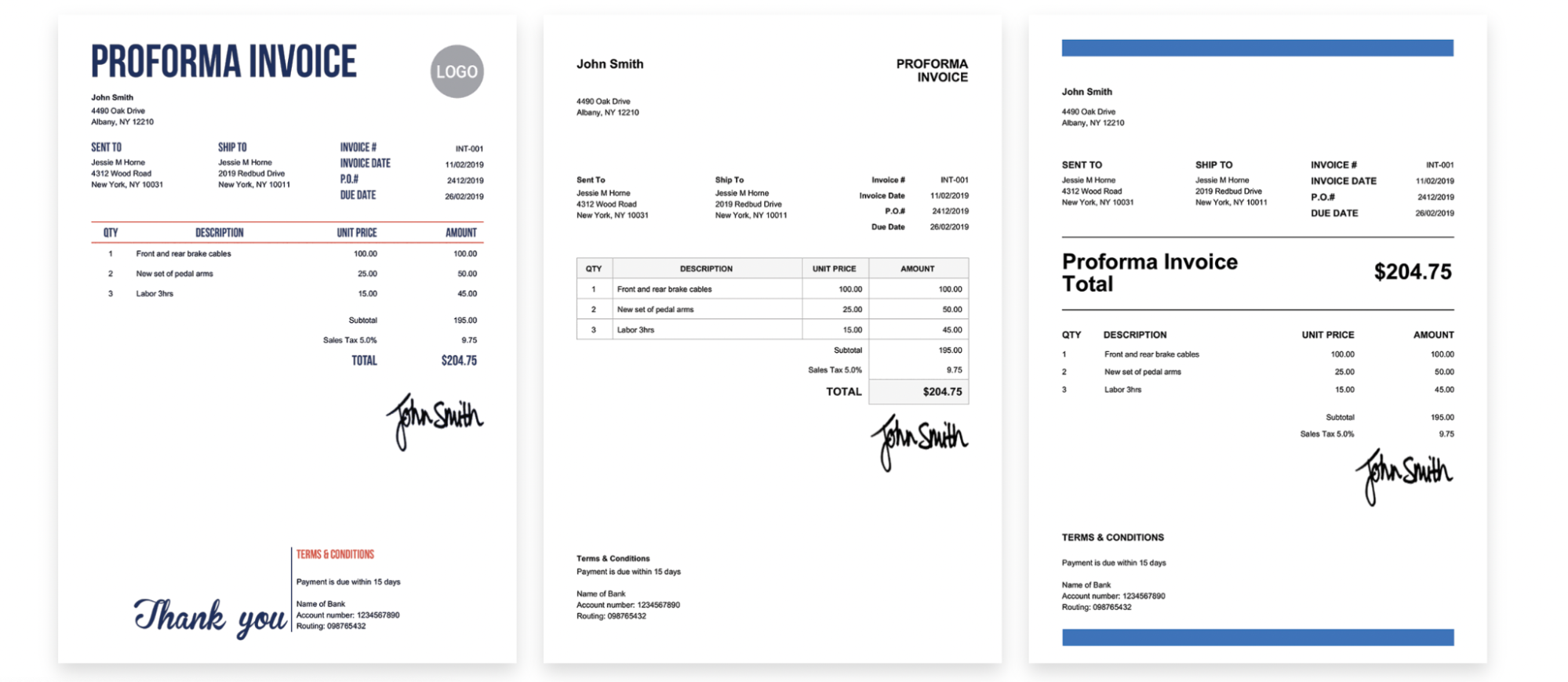Click navy "DESCRIPTION" header between the red lines
Viewport: 1568px width, 682px height.
(220, 233)
